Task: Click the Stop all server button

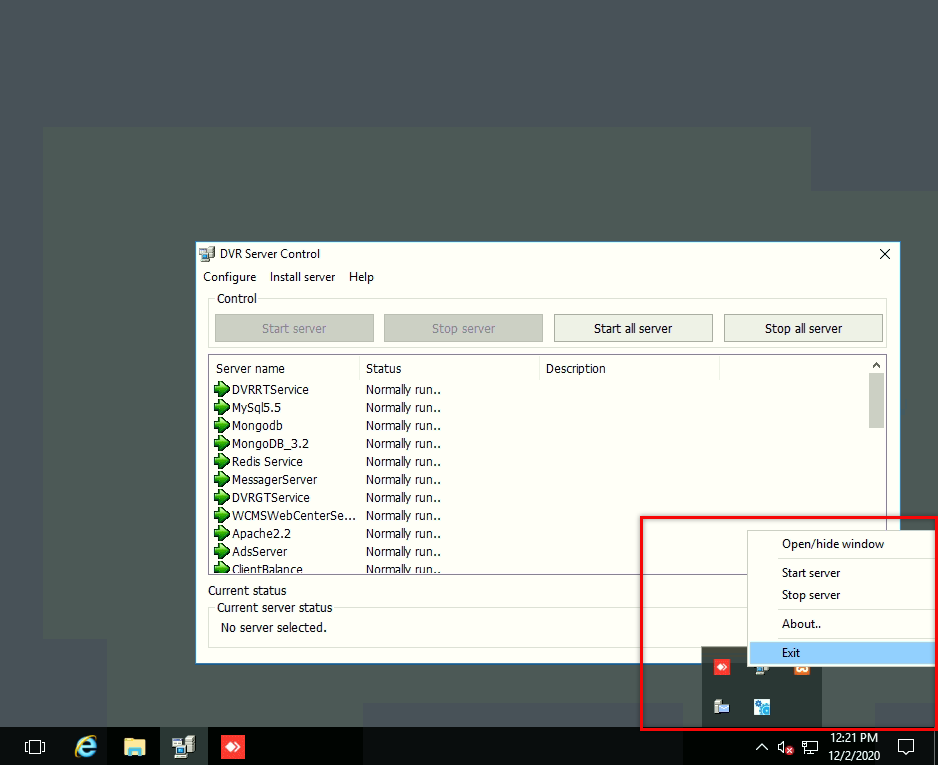Action: pos(803,328)
